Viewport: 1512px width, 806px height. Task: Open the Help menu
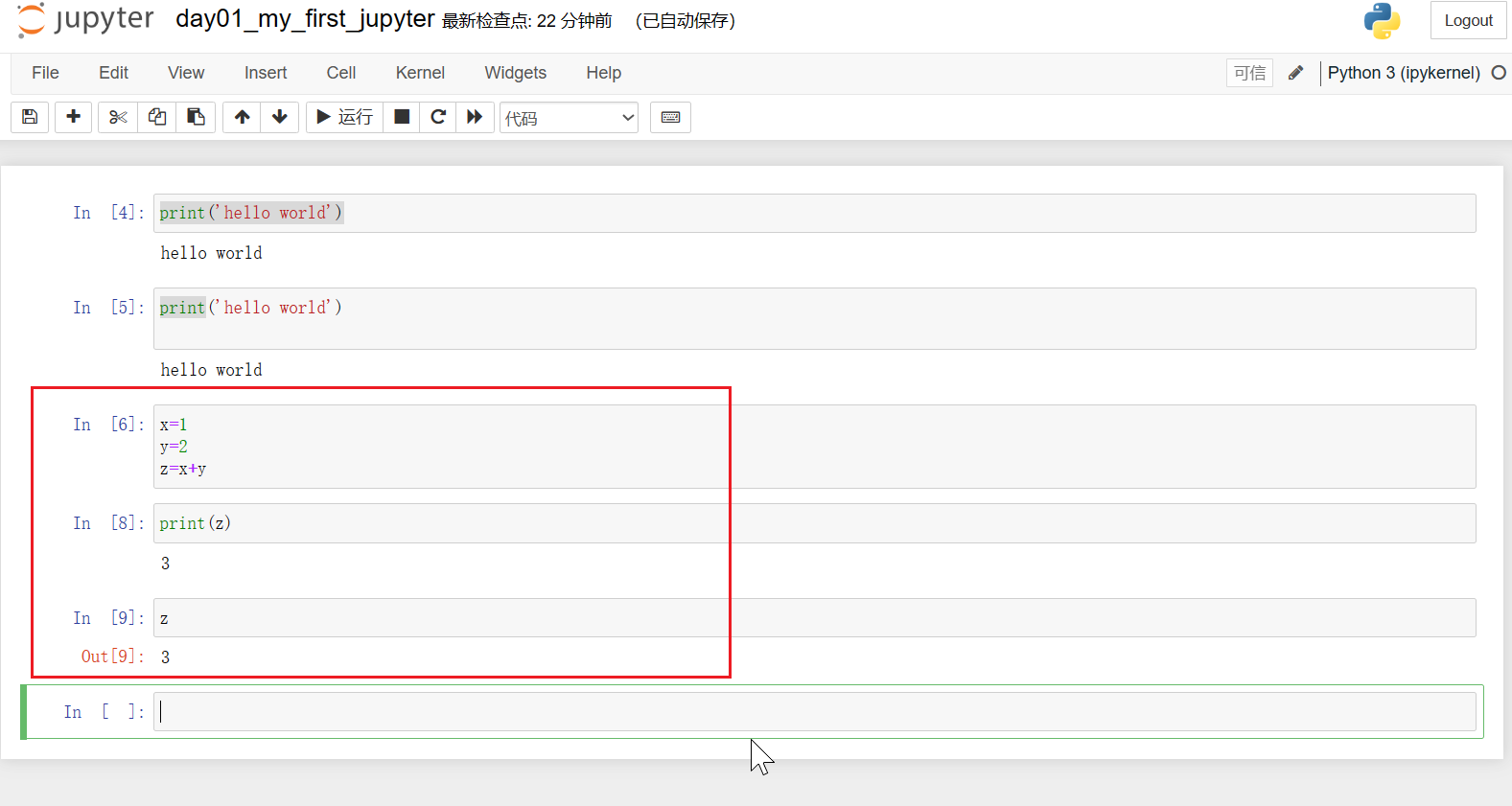coord(604,73)
